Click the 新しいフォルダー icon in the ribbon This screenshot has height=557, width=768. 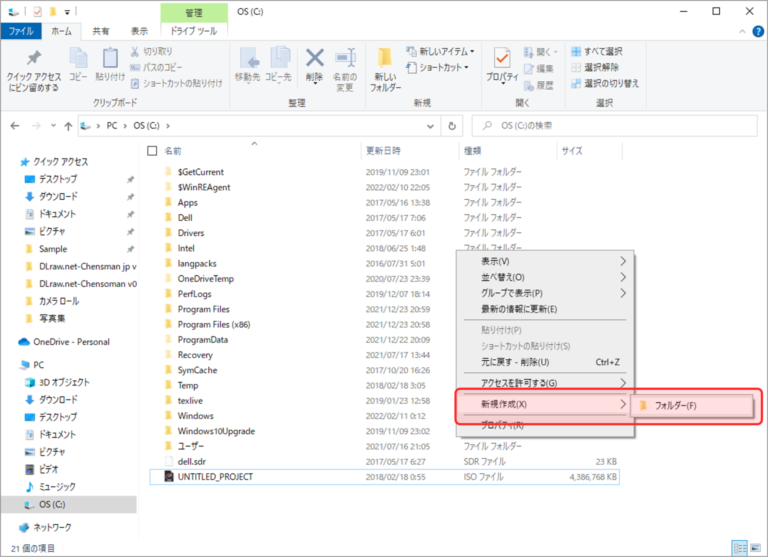[x=385, y=59]
